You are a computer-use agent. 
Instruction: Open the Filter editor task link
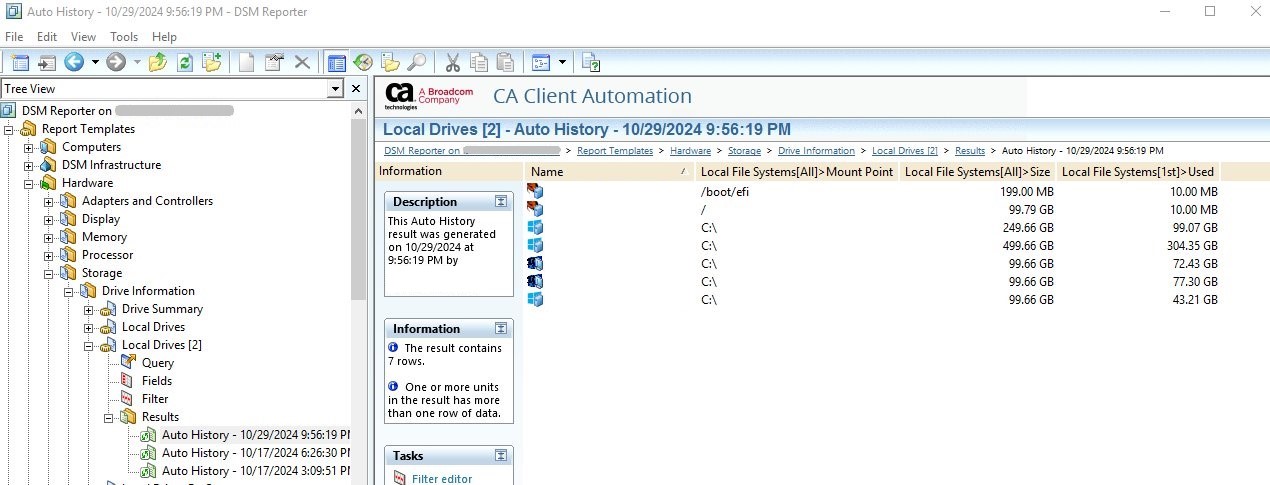coord(442,479)
